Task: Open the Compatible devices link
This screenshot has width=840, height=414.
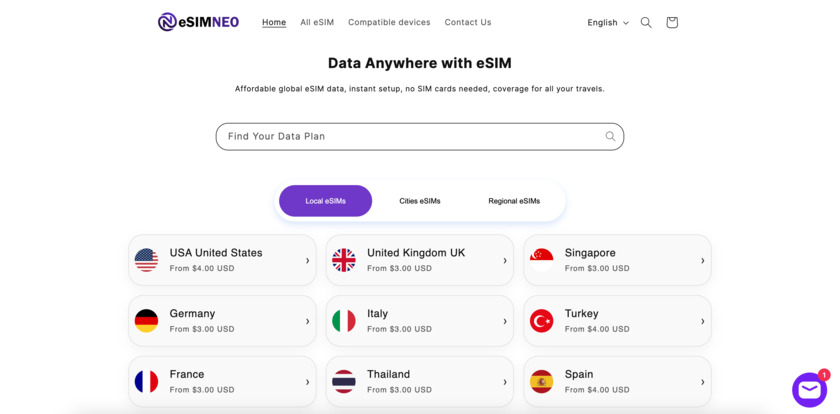Action: point(389,22)
